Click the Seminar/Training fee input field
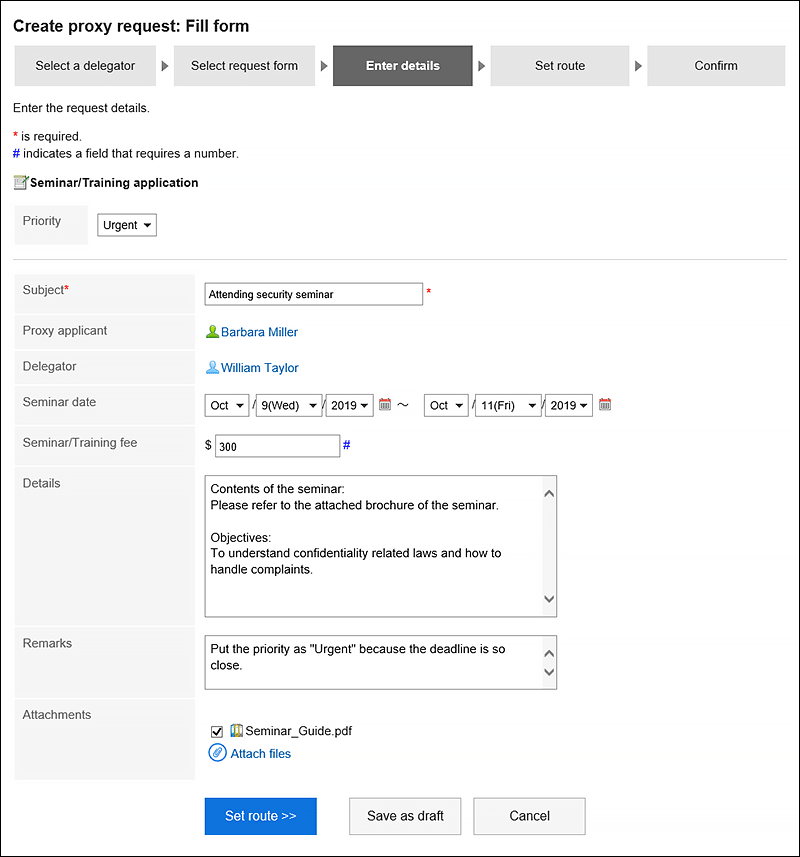 click(278, 446)
